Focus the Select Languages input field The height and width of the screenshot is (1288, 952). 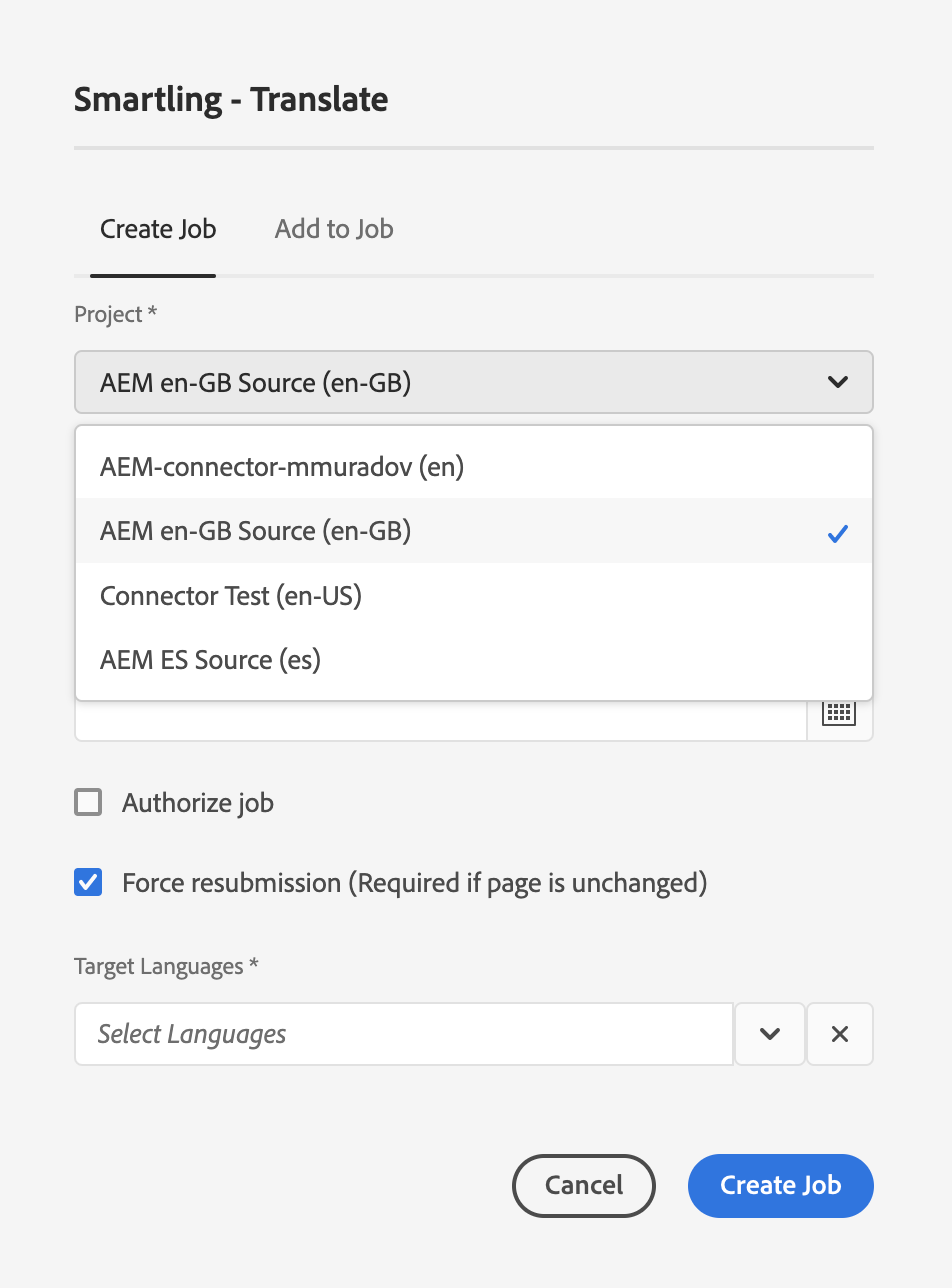click(404, 1034)
